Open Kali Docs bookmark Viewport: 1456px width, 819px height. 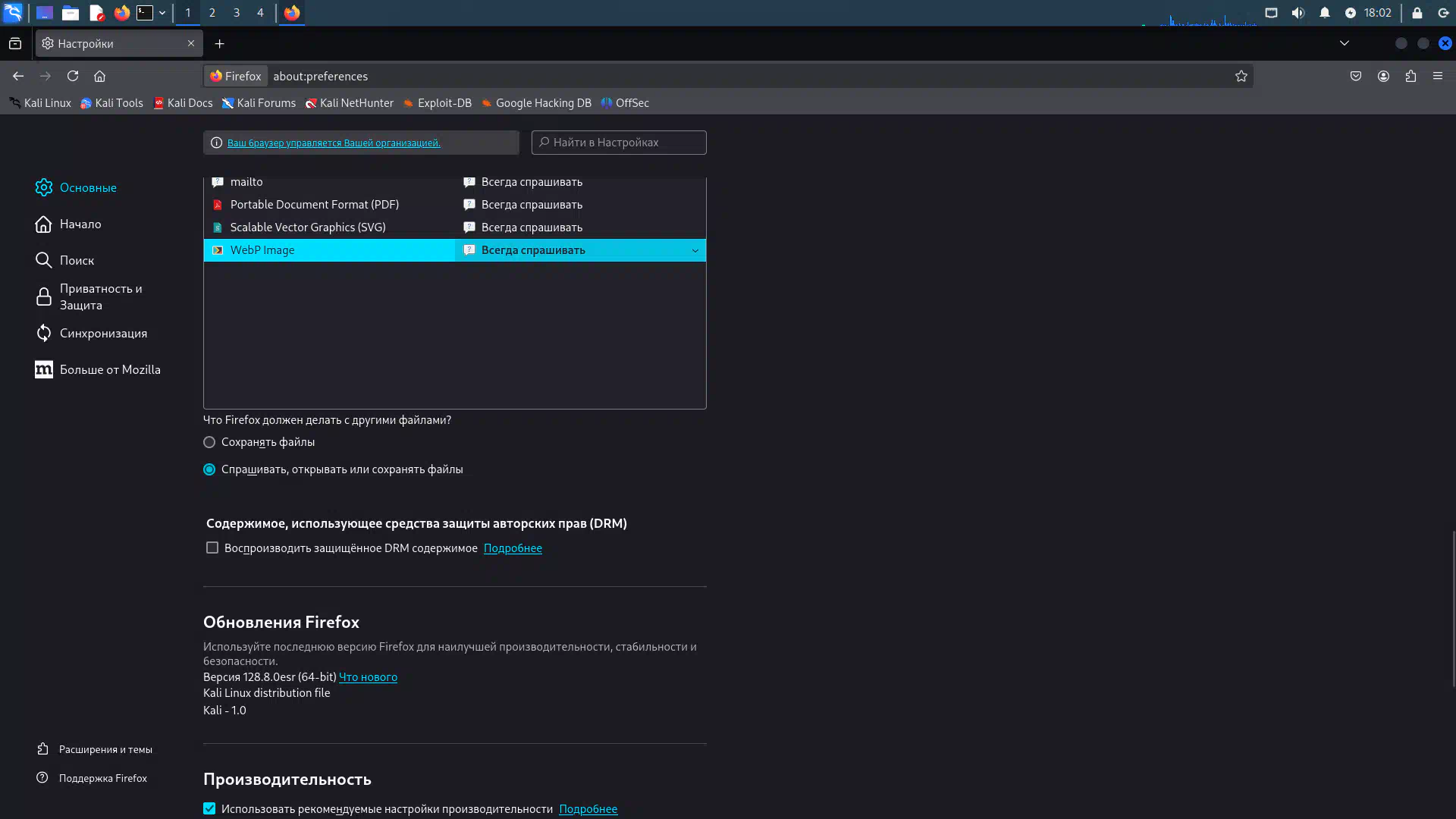click(x=183, y=103)
